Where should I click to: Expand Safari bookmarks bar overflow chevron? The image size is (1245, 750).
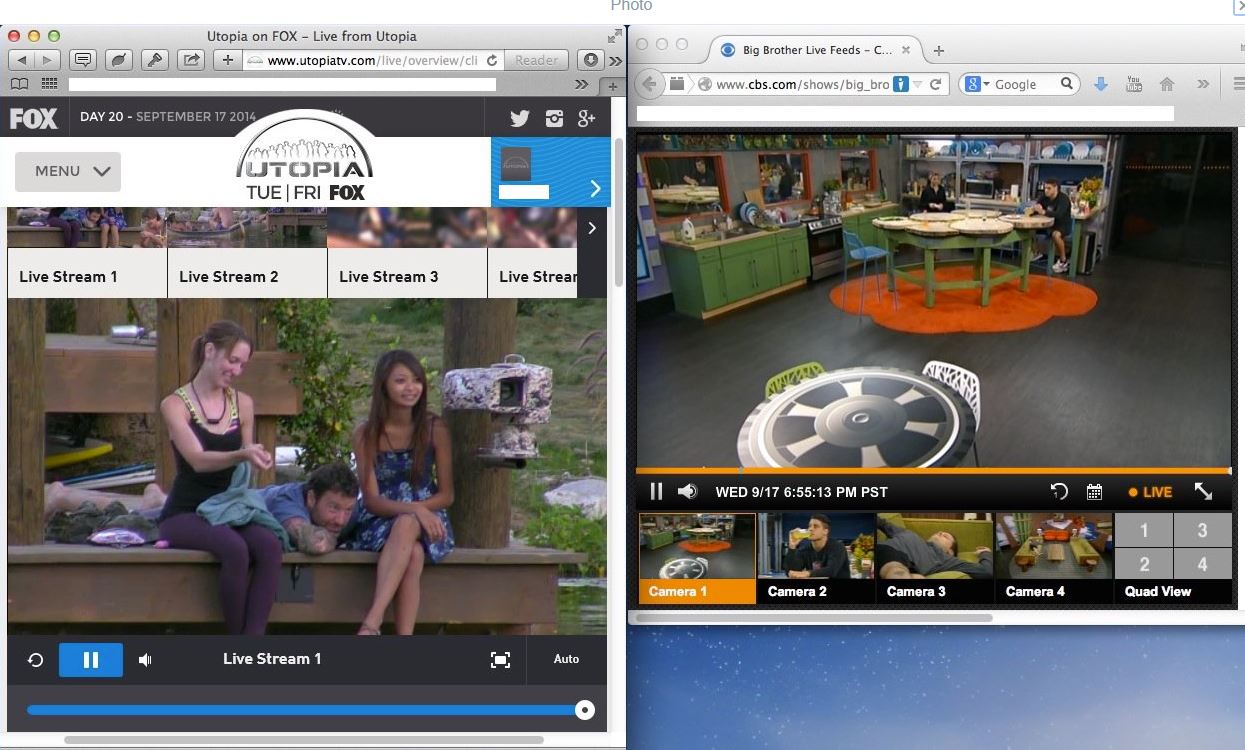(582, 85)
